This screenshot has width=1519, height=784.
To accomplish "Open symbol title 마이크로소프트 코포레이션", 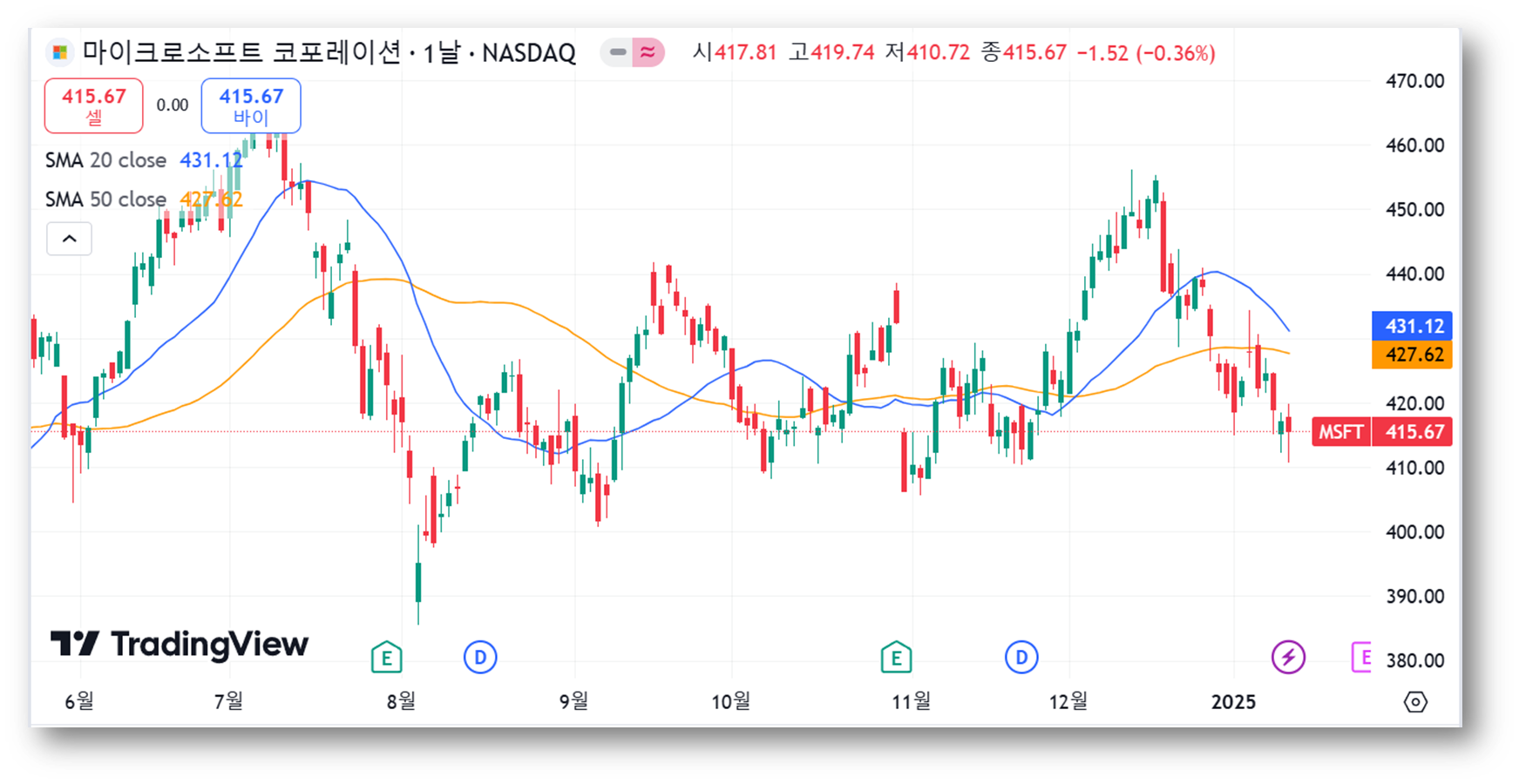I will tap(242, 52).
